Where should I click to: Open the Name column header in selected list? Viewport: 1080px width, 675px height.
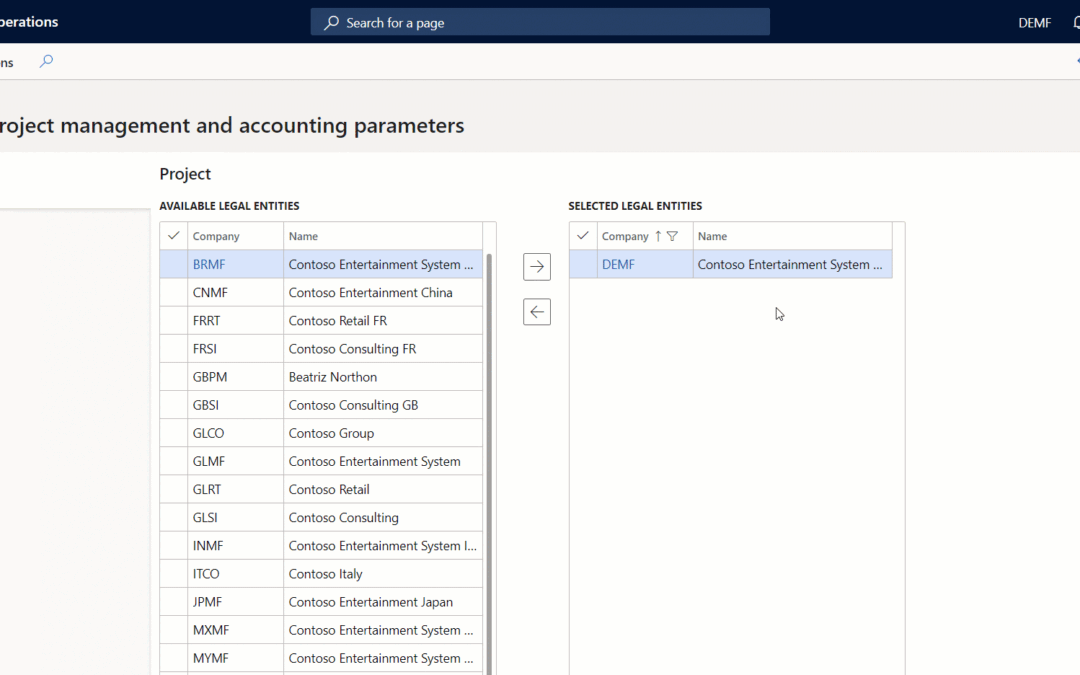(x=792, y=236)
